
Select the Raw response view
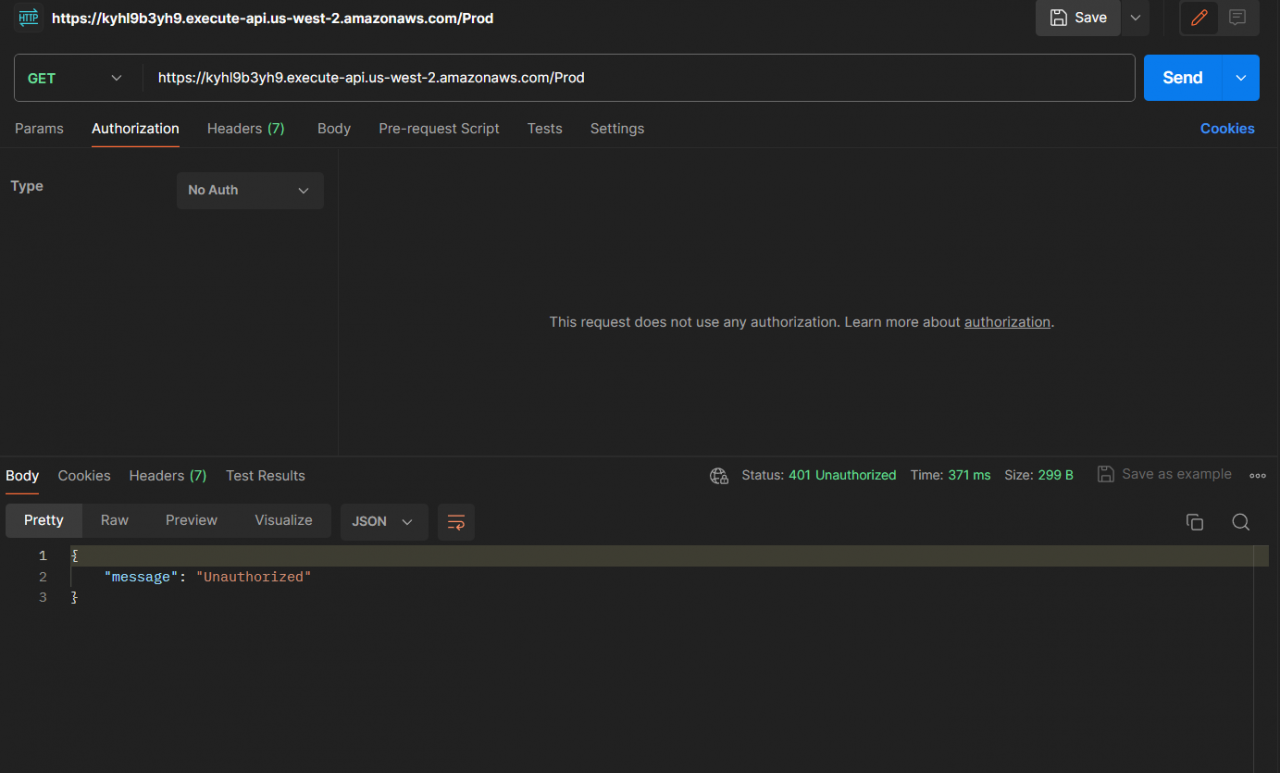click(115, 520)
